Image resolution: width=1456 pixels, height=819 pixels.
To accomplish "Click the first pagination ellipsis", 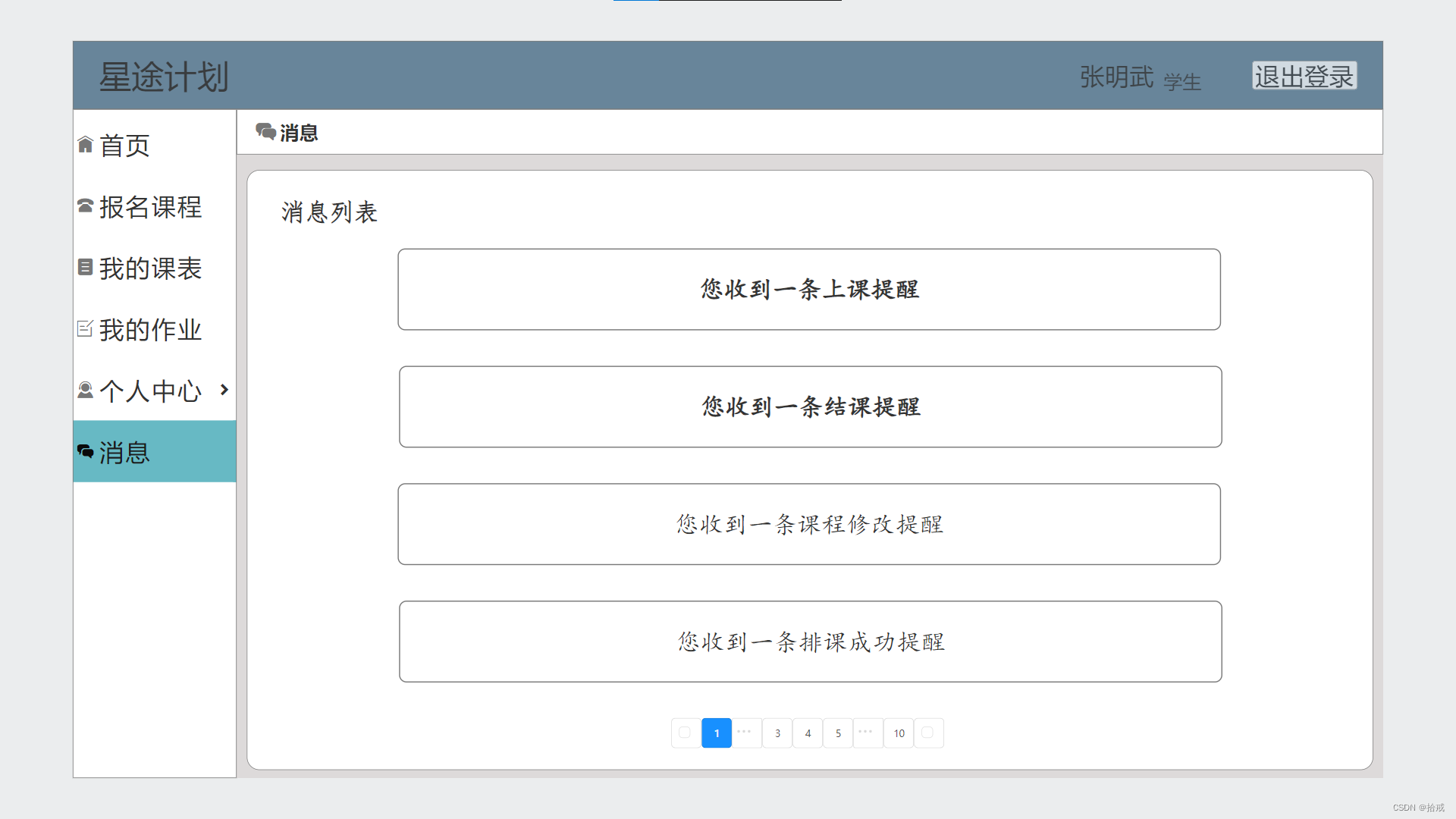I will coord(745,733).
